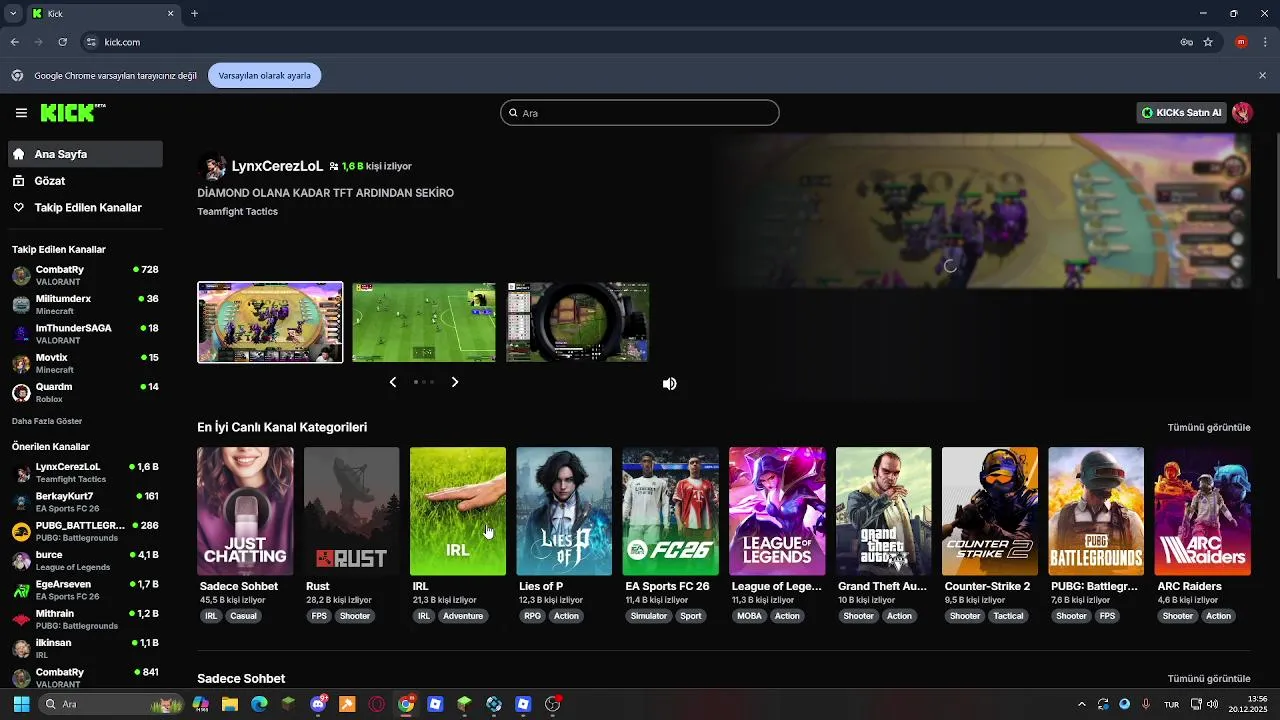Open the PUBG Battlegrounds category card
The width and height of the screenshot is (1280, 720).
[1096, 511]
